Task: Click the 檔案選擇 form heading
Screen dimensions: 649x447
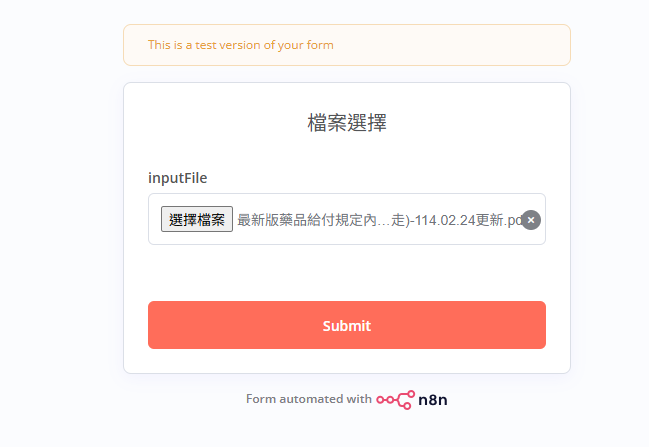Action: tap(347, 123)
